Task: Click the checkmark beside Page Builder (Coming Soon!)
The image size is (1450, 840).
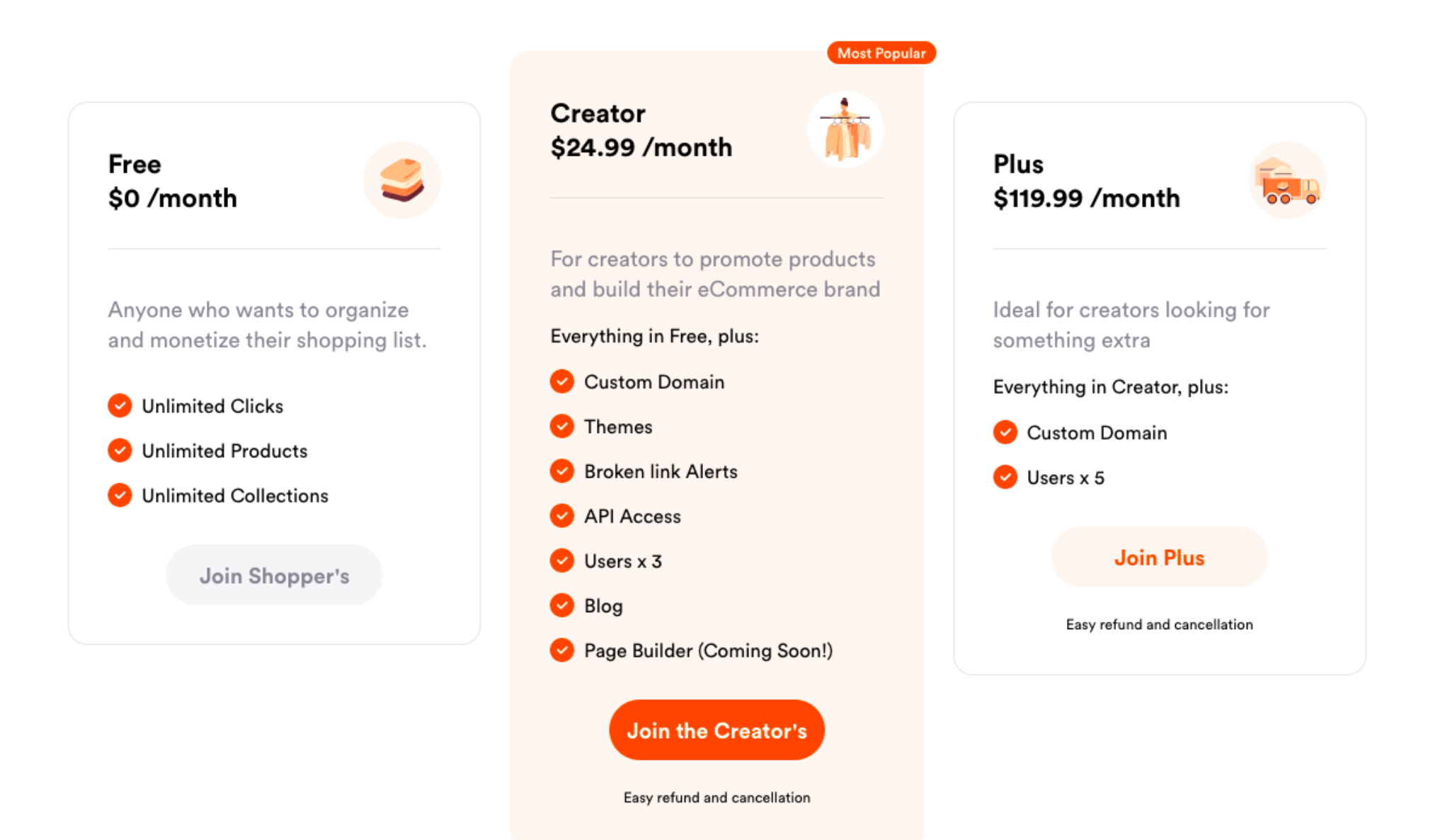Action: pyautogui.click(x=562, y=650)
